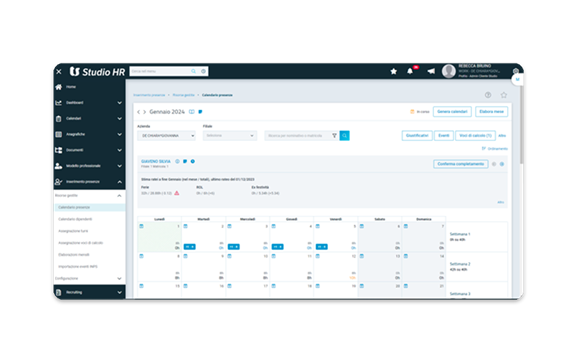The width and height of the screenshot is (576, 362).
Task: Click the Conferma completamento button
Action: coord(461,164)
